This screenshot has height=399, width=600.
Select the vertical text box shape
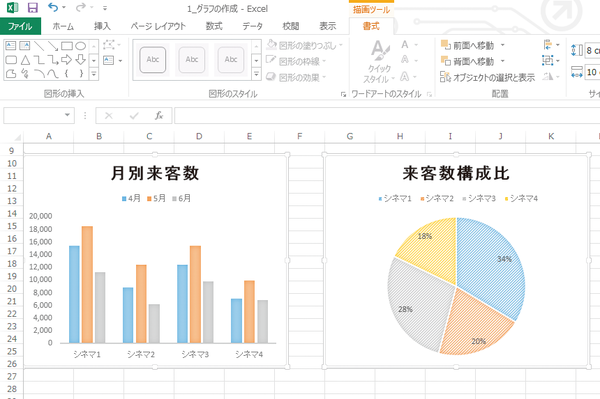coord(25,46)
